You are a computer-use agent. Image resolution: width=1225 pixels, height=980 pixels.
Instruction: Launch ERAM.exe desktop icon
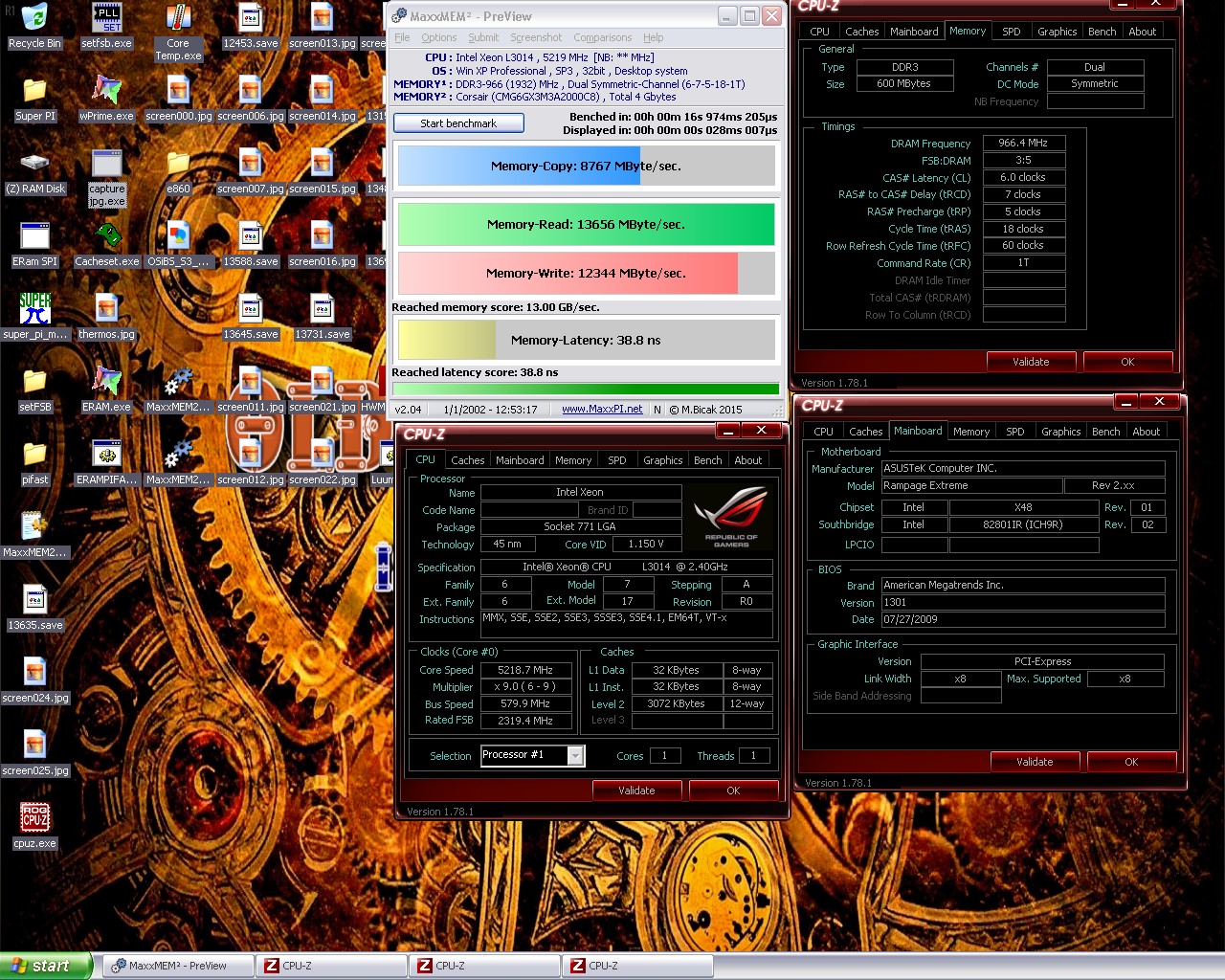pyautogui.click(x=106, y=390)
